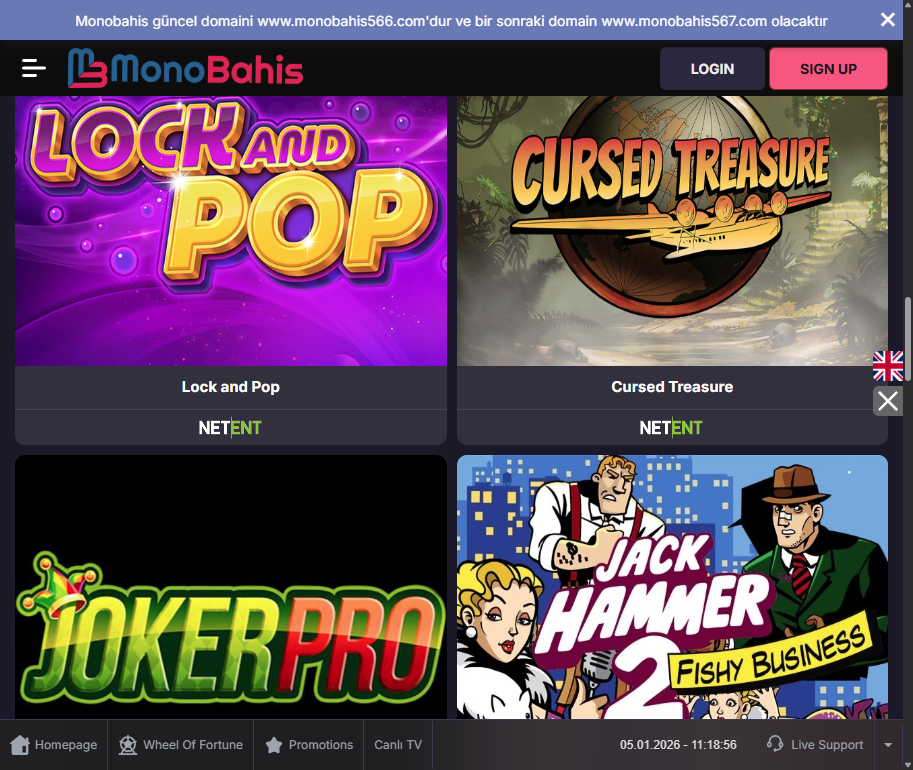Dismiss the domain announcement banner
The image size is (913, 770).
click(x=887, y=20)
